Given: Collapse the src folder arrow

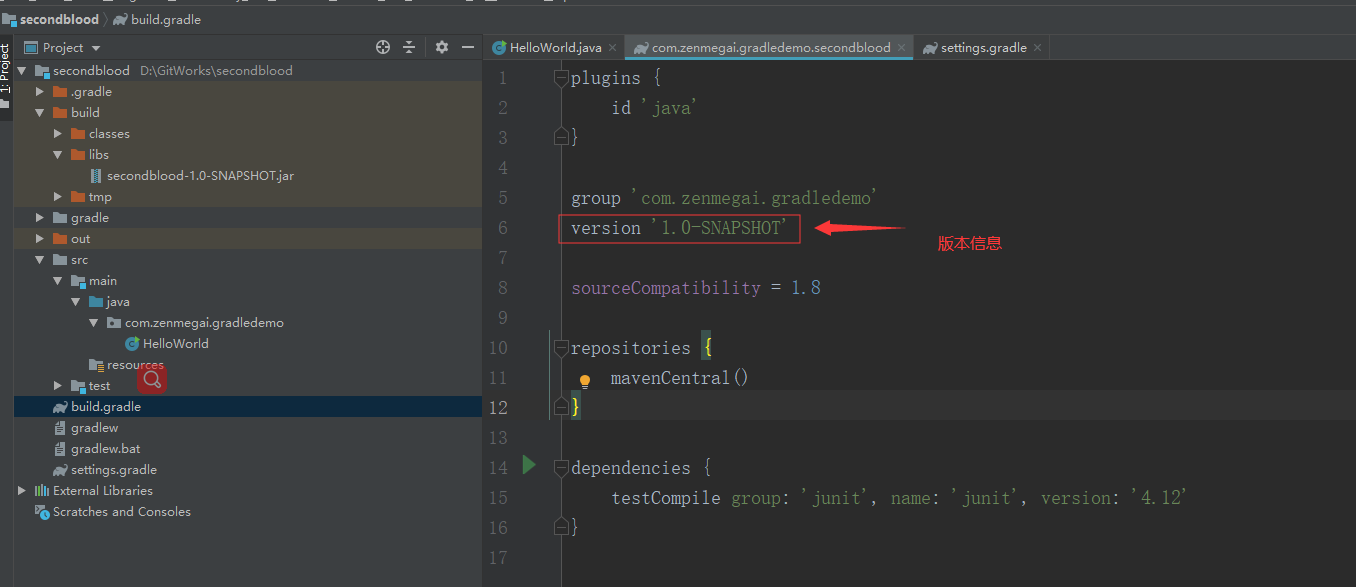Looking at the screenshot, I should coord(40,260).
